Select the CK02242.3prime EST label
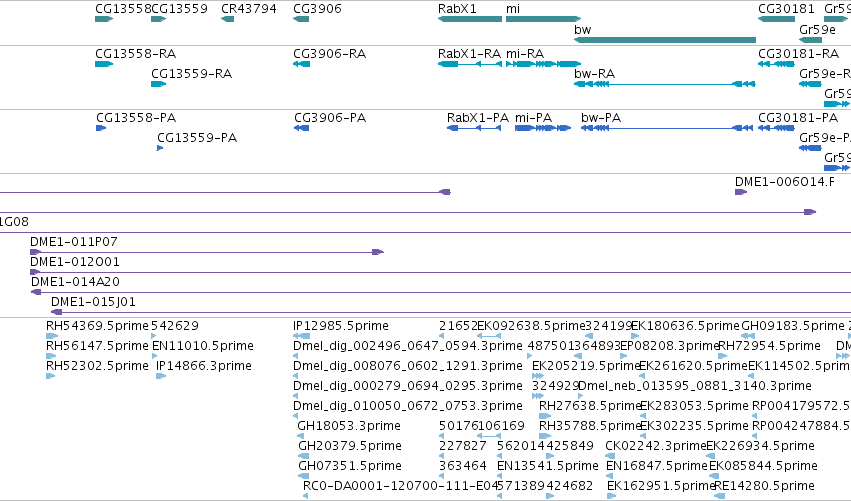 click(x=656, y=446)
